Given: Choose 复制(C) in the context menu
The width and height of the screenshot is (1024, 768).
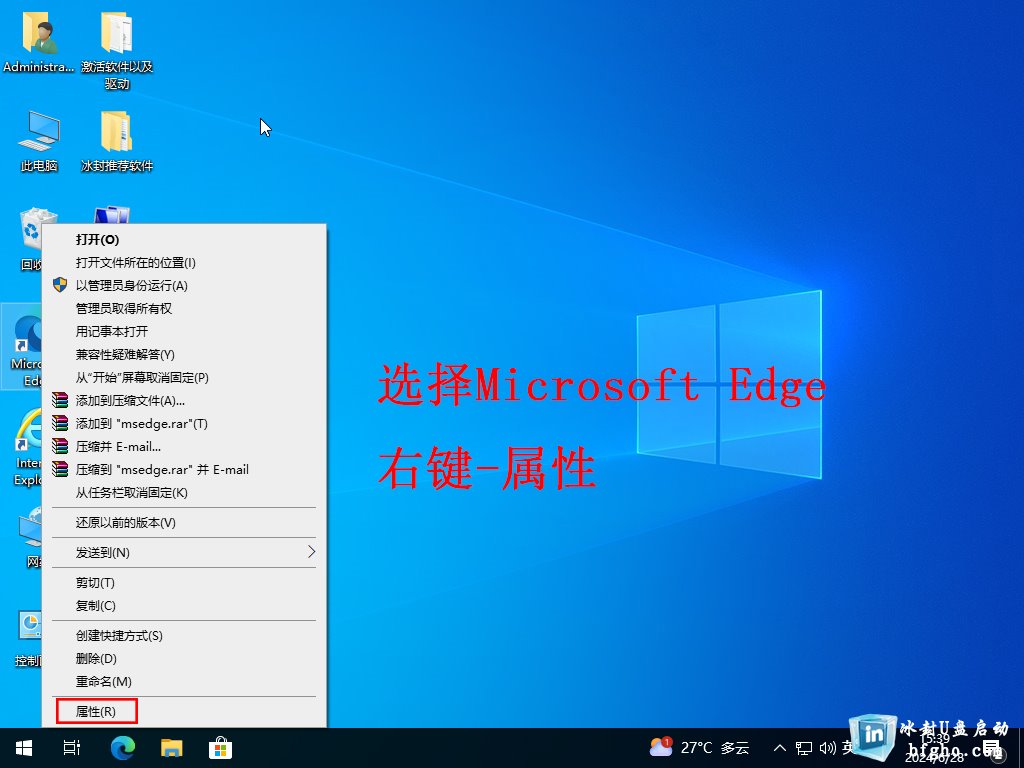Looking at the screenshot, I should [x=184, y=605].
